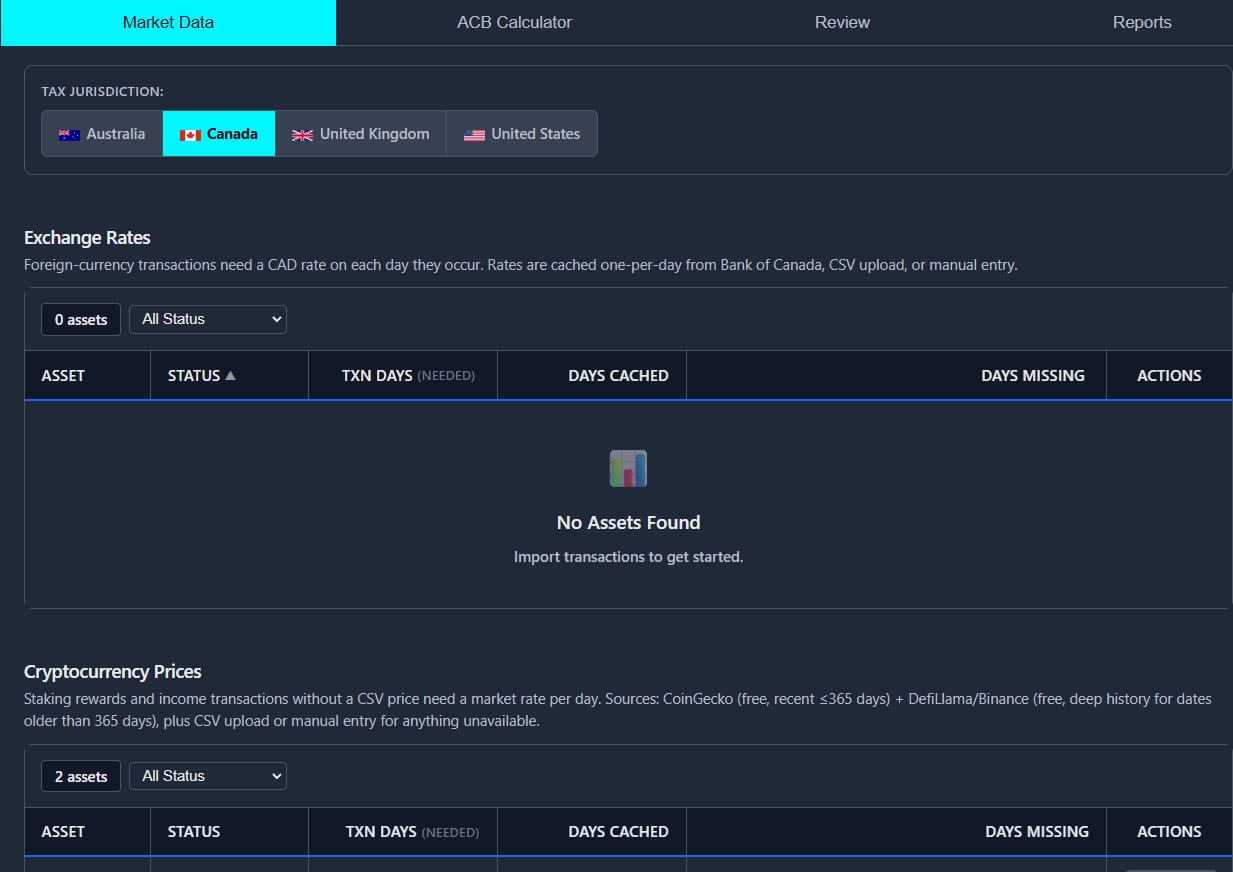Click DAYS CACHED header in Cryptocurrency Prices

pyautogui.click(x=592, y=832)
